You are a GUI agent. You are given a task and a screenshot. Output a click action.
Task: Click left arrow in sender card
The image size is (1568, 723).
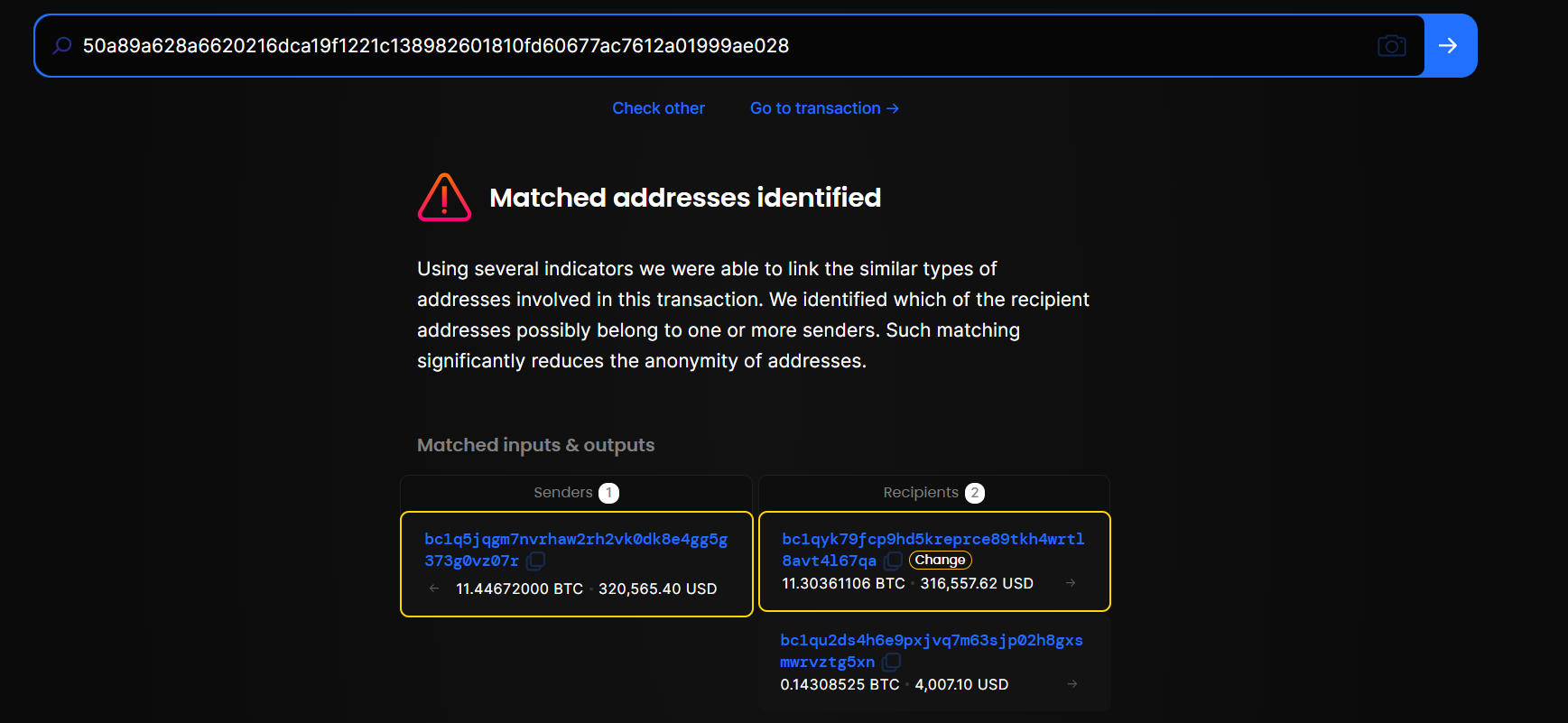pyautogui.click(x=434, y=589)
